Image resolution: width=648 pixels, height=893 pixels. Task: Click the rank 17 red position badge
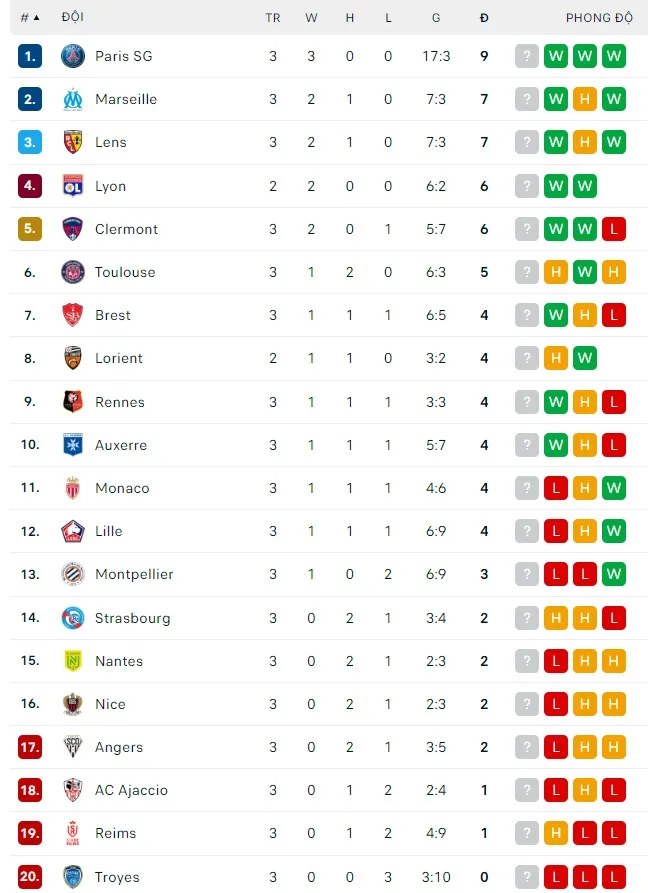[30, 747]
